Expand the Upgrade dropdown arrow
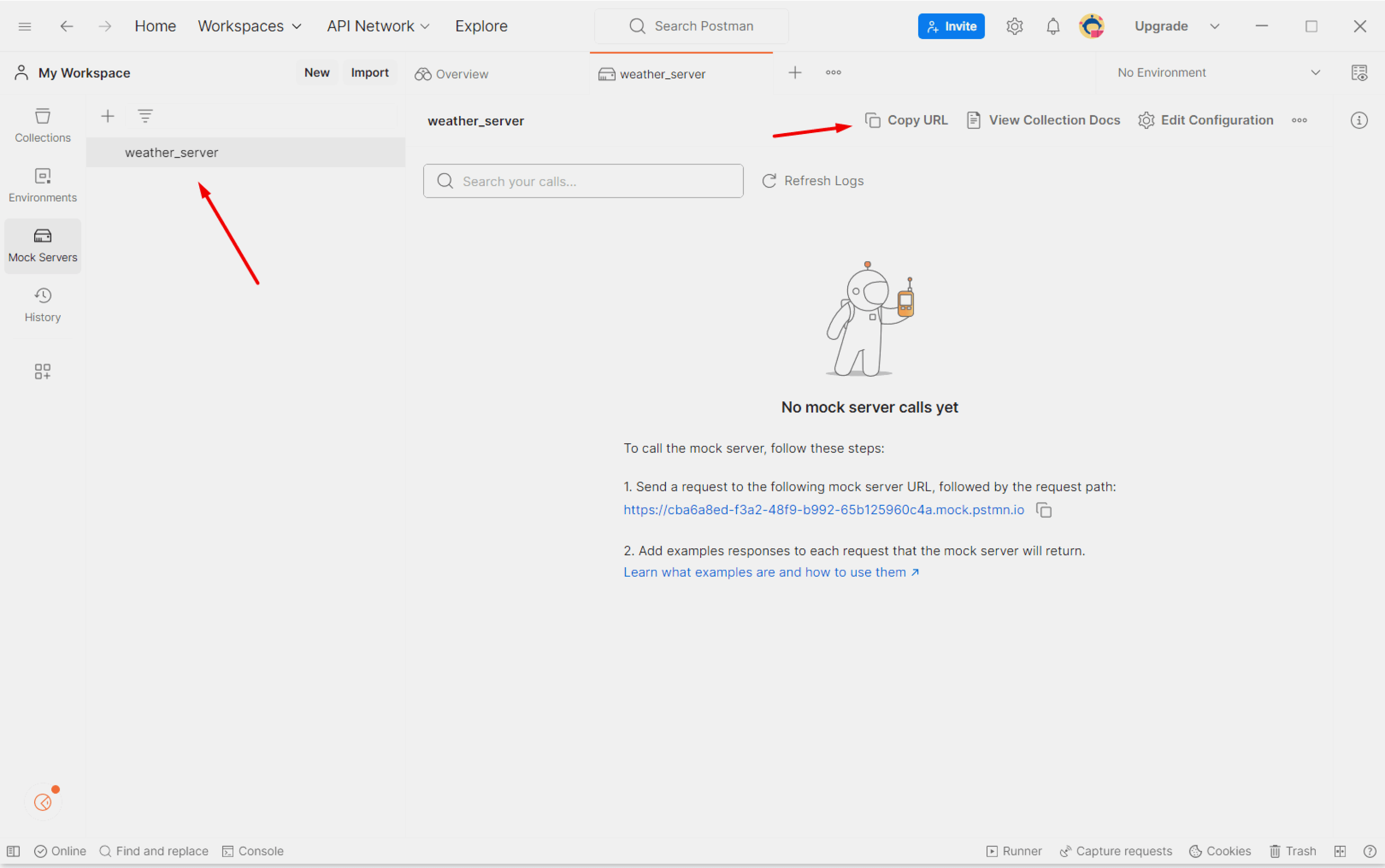The width and height of the screenshot is (1385, 868). 1215,27
